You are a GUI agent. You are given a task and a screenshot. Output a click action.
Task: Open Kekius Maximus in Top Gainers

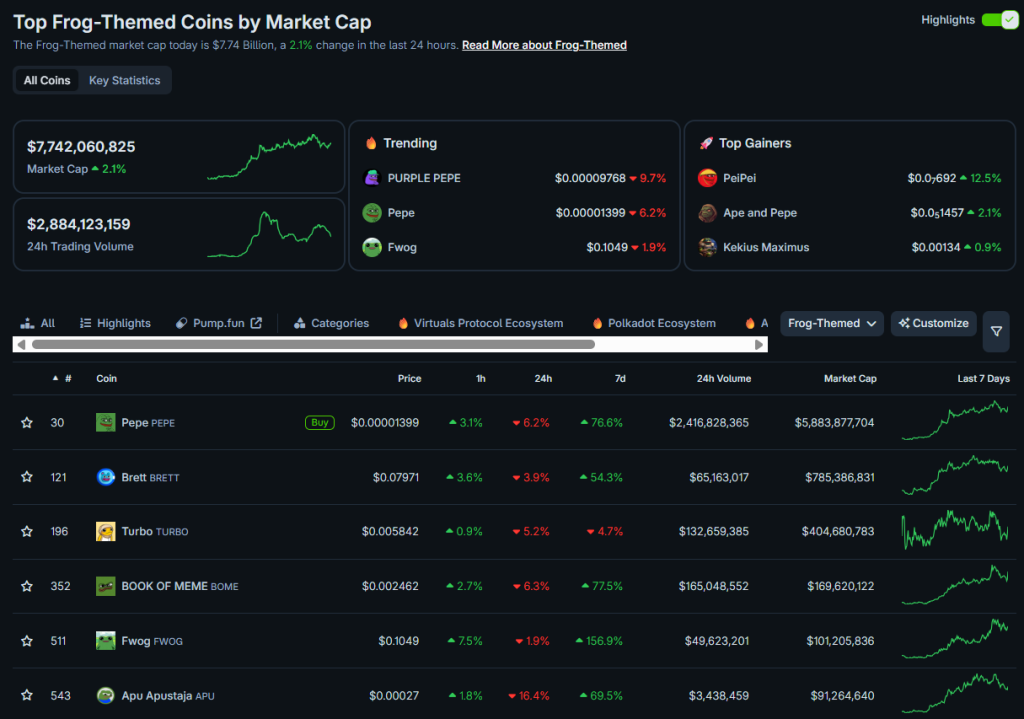766,248
